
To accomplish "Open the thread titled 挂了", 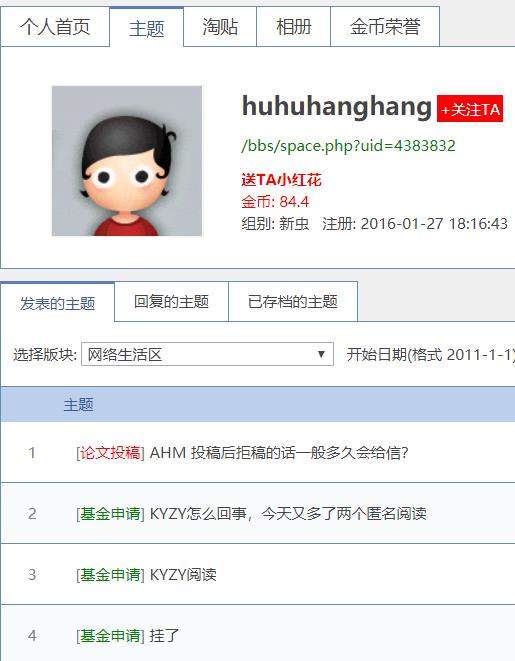I will pyautogui.click(x=164, y=635).
